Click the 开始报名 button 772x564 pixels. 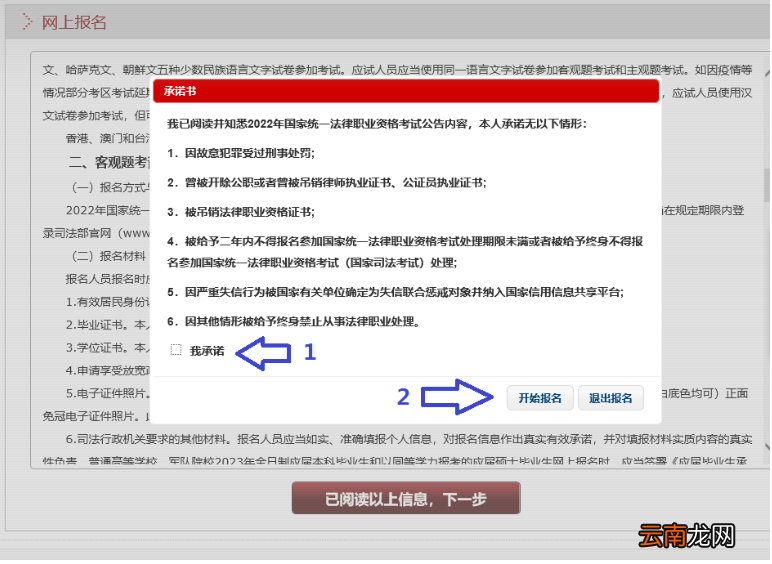[x=540, y=398]
